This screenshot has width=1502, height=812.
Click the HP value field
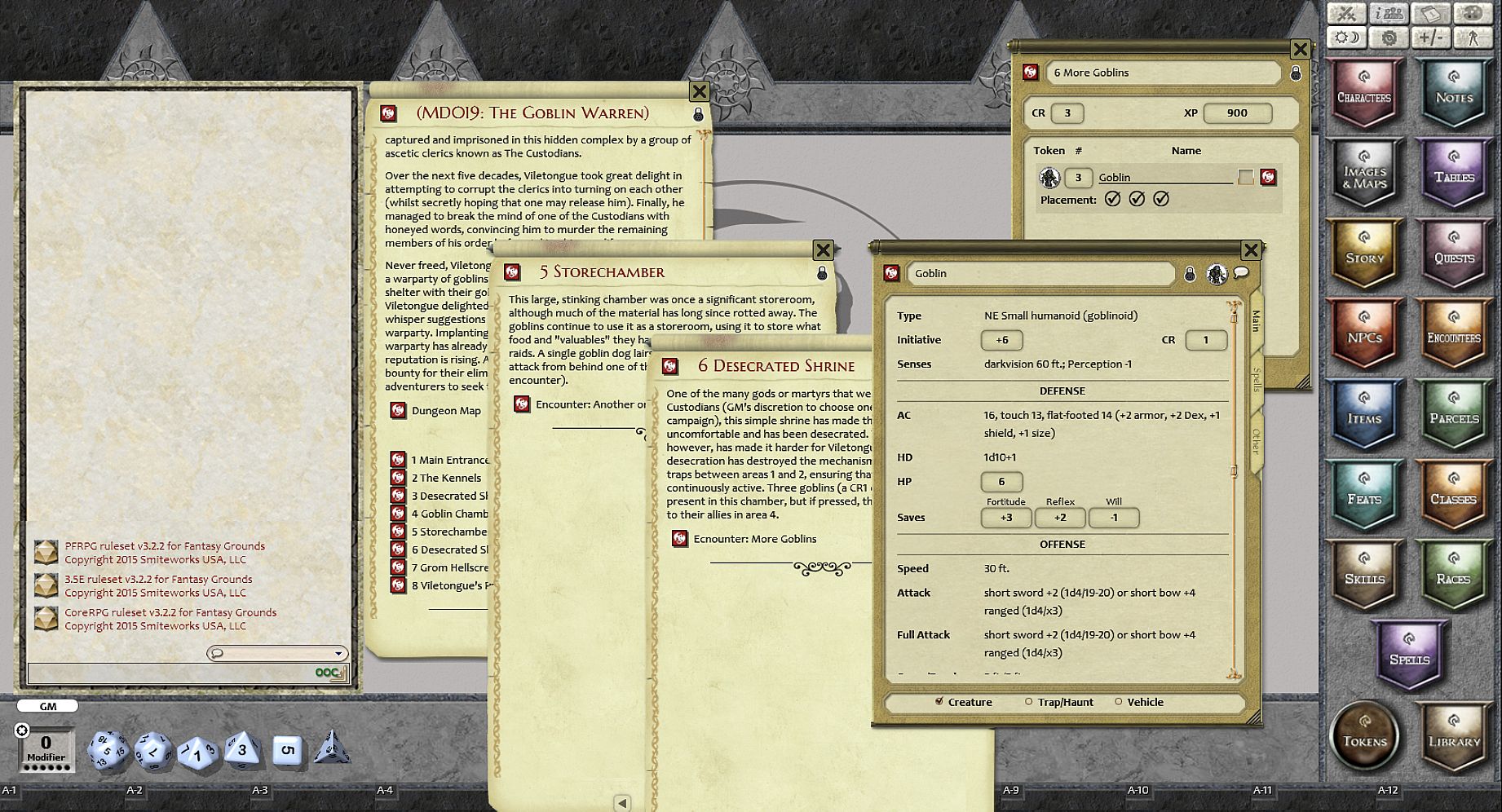pyautogui.click(x=1002, y=482)
